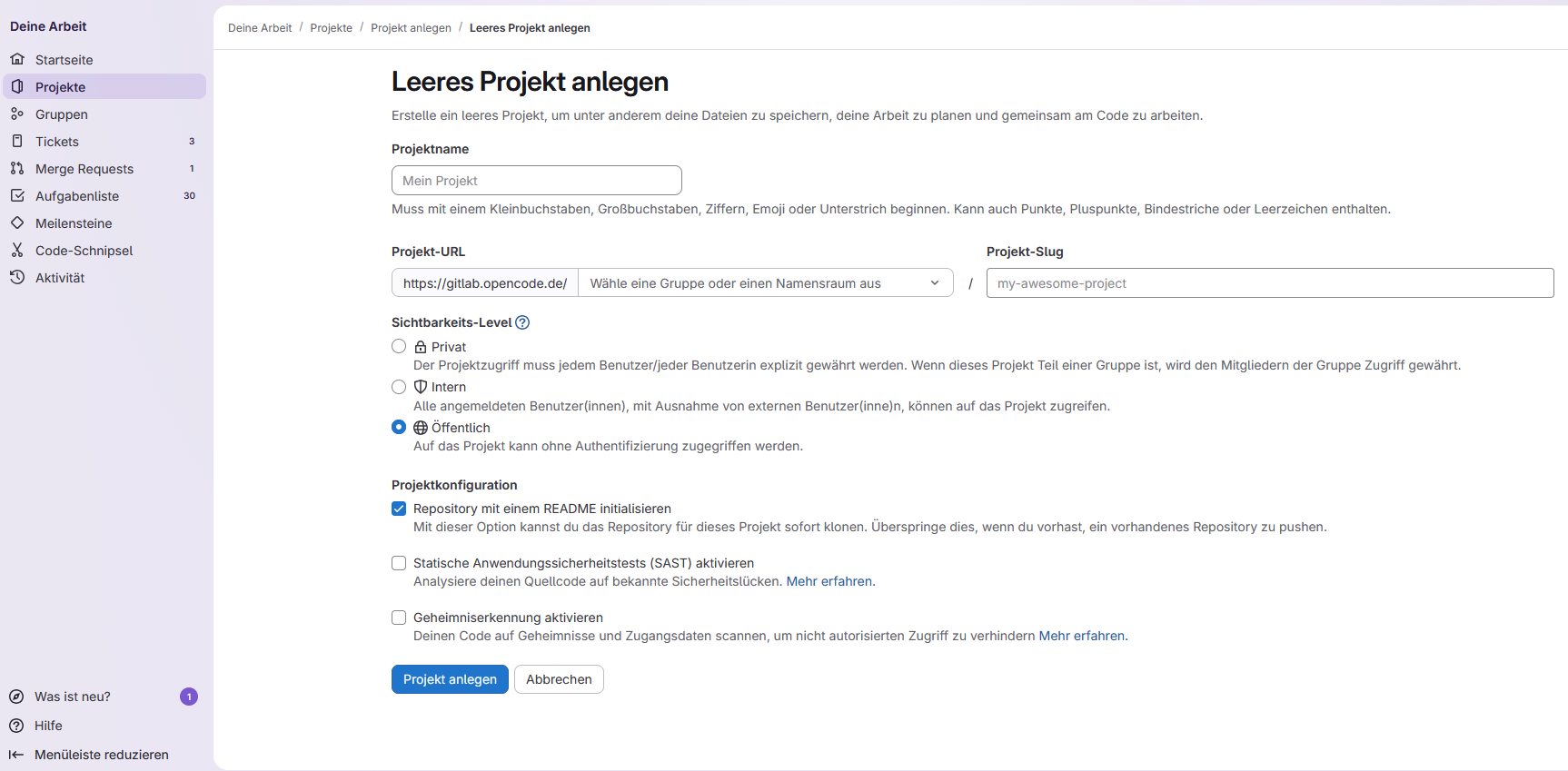Click the Aktivität history icon
The height and width of the screenshot is (771, 1568).
click(17, 277)
